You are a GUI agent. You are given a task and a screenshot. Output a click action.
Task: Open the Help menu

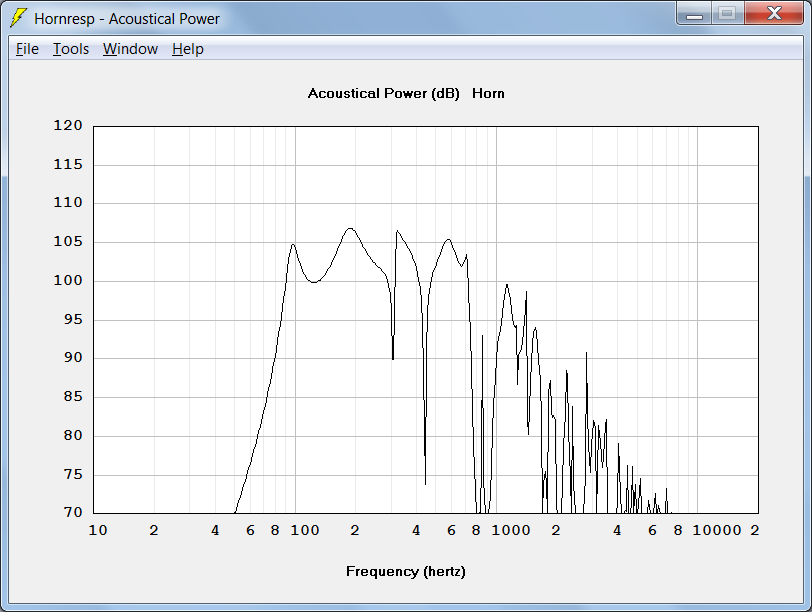pos(187,49)
